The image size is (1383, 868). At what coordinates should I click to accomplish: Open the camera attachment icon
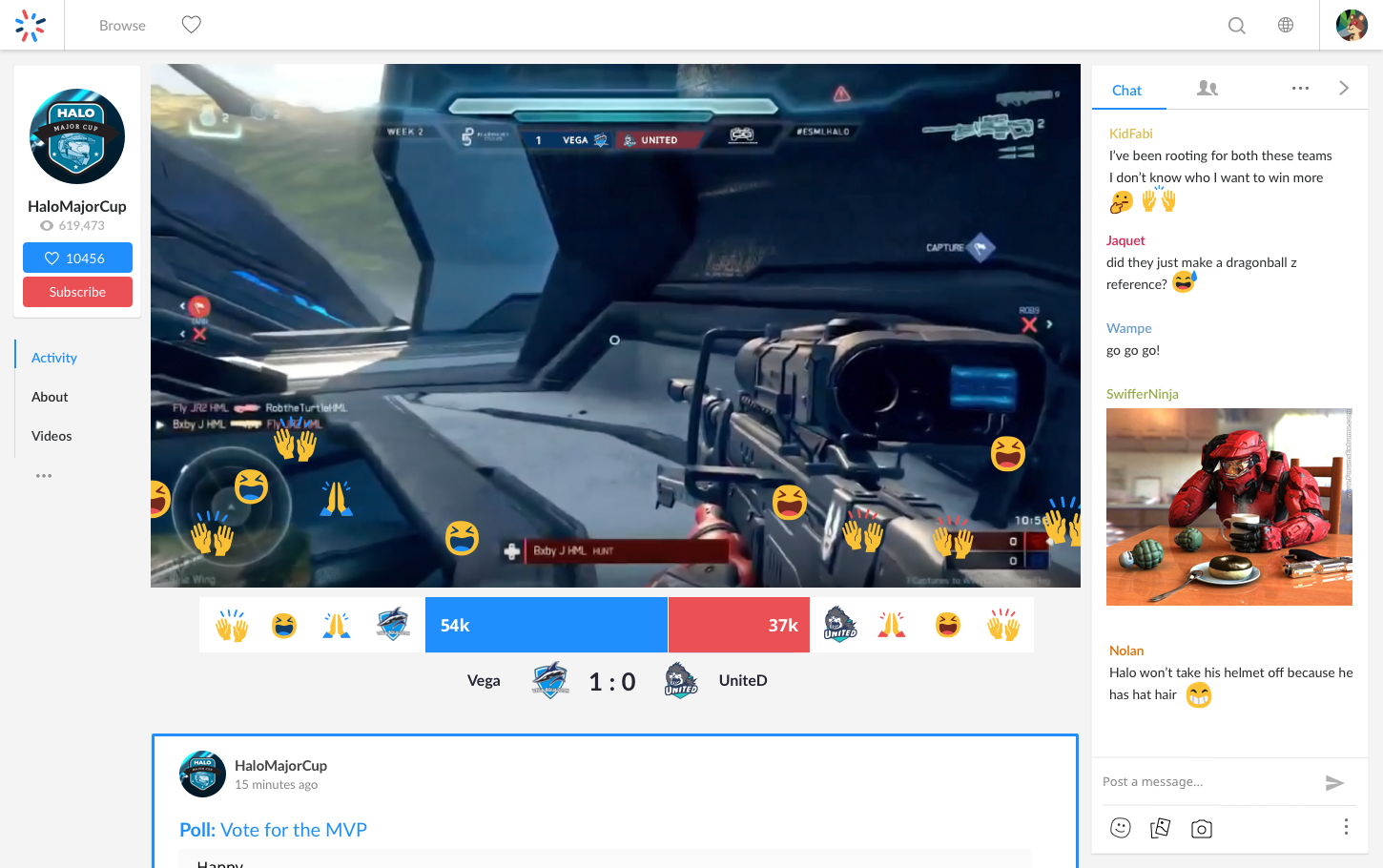click(x=1202, y=829)
